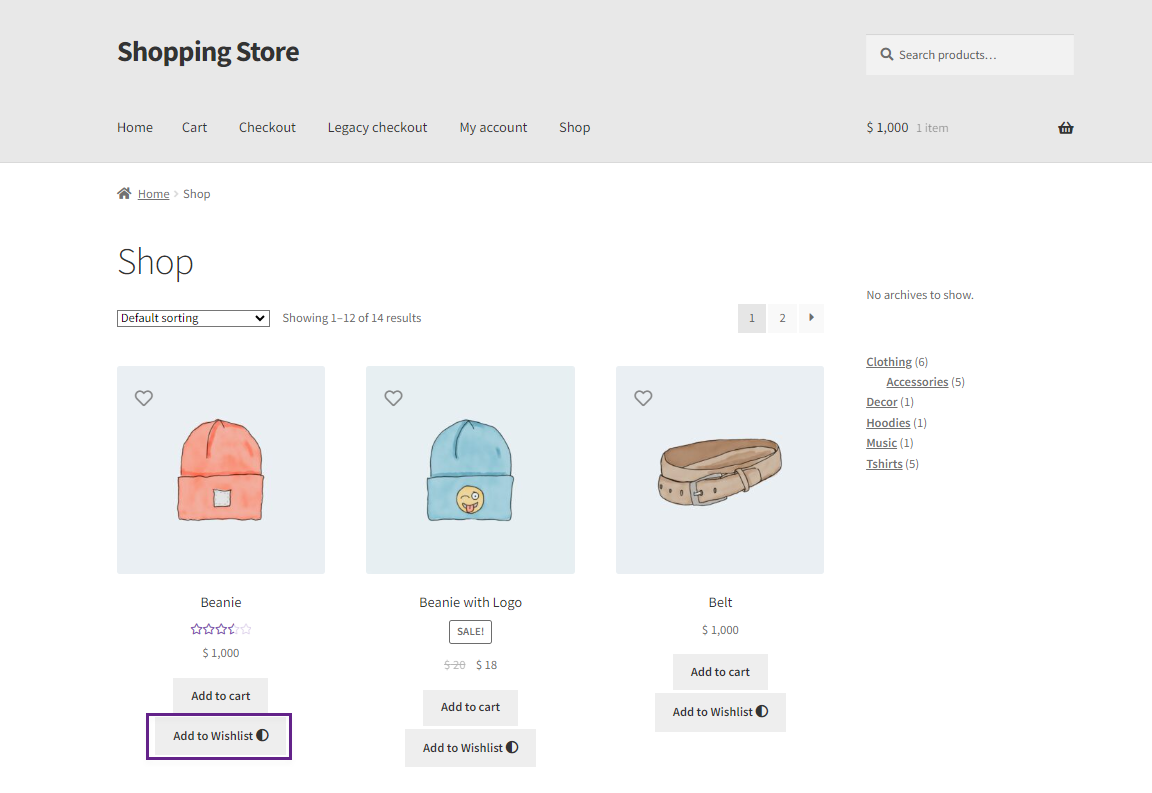Add Beanie to Wishlist
Image resolution: width=1152 pixels, height=793 pixels.
[220, 736]
